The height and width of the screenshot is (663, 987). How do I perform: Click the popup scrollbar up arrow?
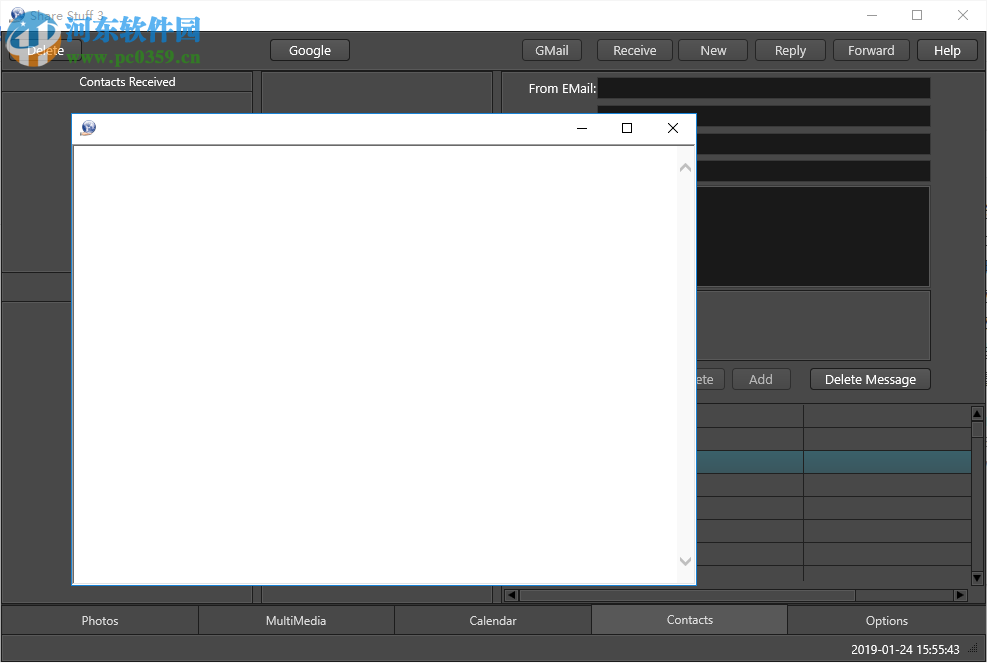(685, 167)
